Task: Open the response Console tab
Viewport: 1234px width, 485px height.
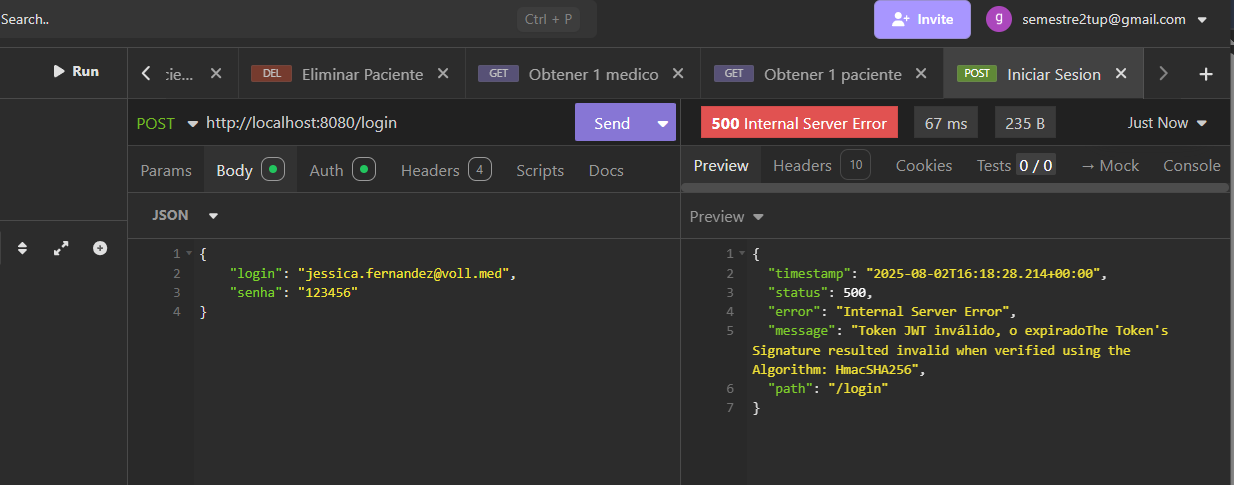Action: (1192, 165)
